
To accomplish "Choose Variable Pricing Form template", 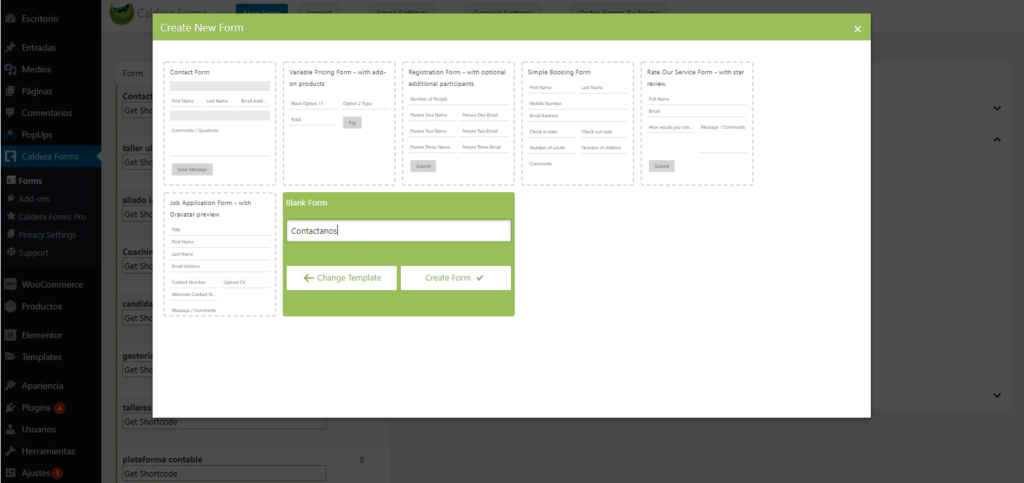I will (x=339, y=123).
